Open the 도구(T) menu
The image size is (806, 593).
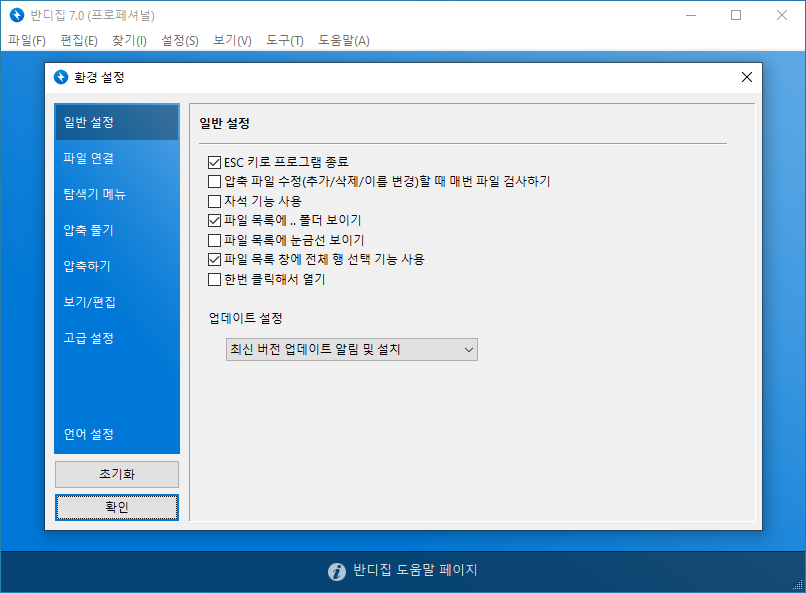coord(287,40)
